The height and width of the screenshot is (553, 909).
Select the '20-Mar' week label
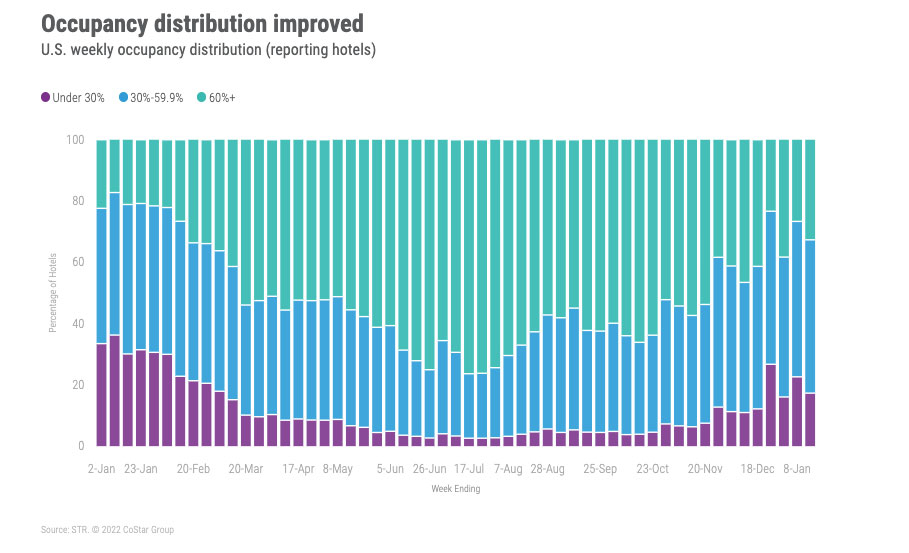pos(245,468)
